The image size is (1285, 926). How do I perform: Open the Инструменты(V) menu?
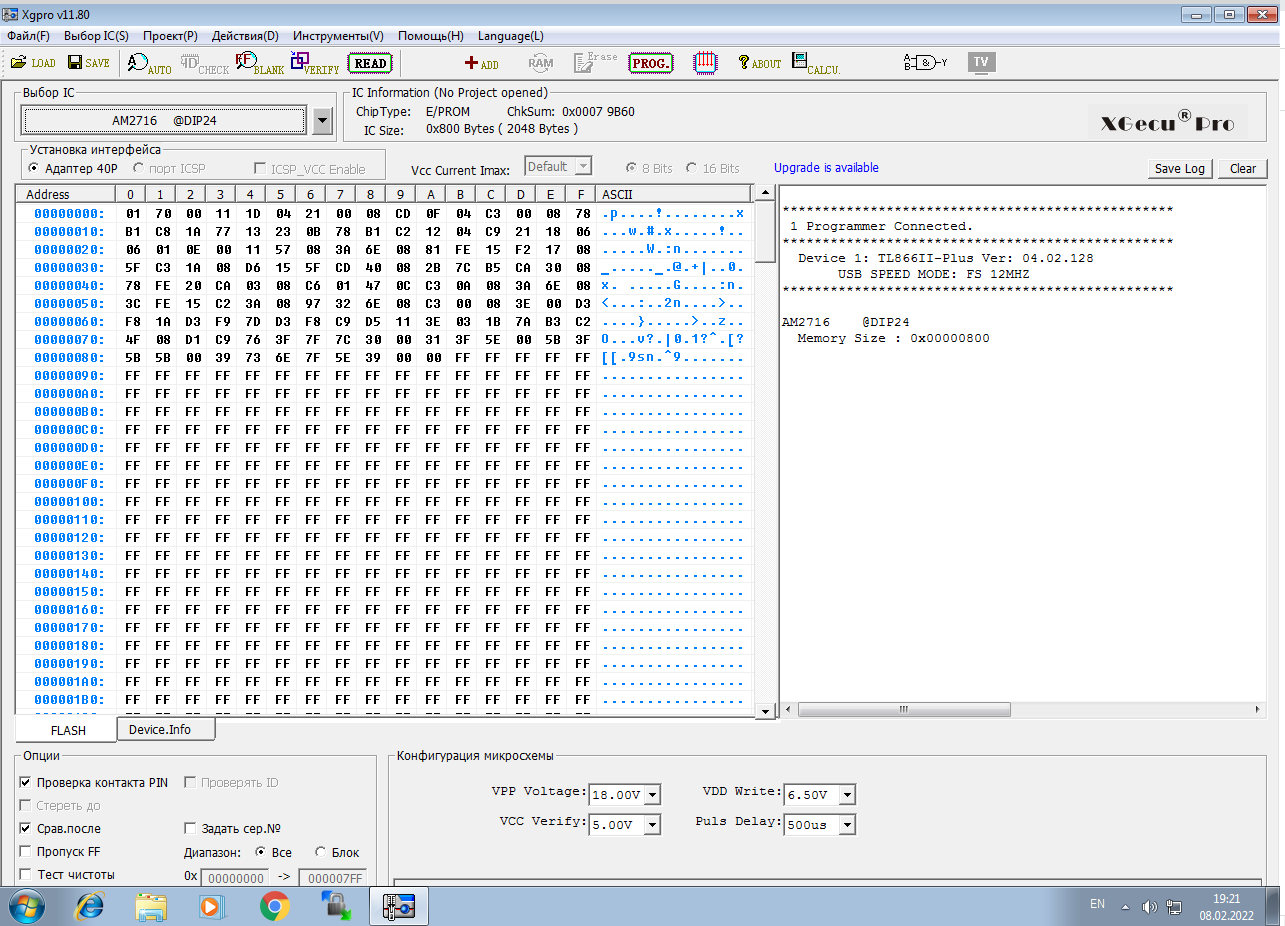[x=338, y=36]
